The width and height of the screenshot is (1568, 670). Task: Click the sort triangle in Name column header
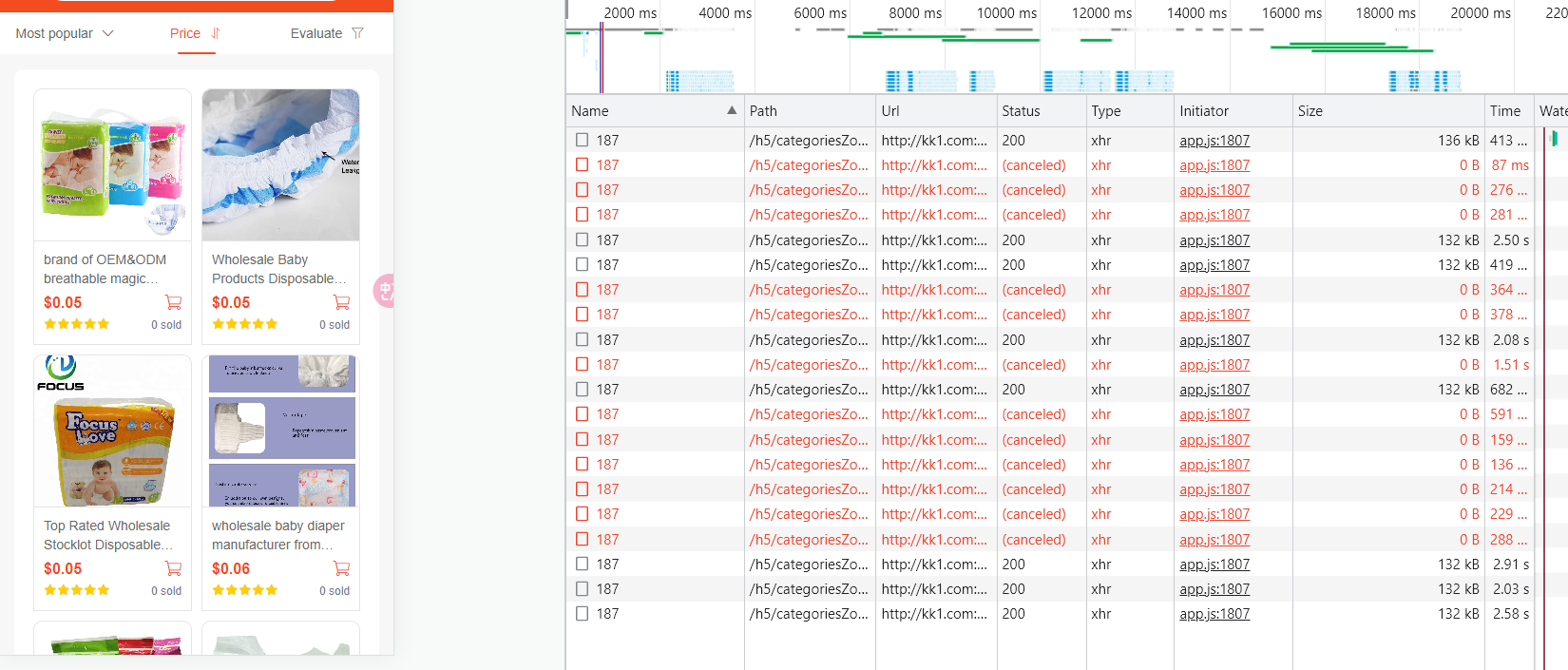click(x=732, y=110)
